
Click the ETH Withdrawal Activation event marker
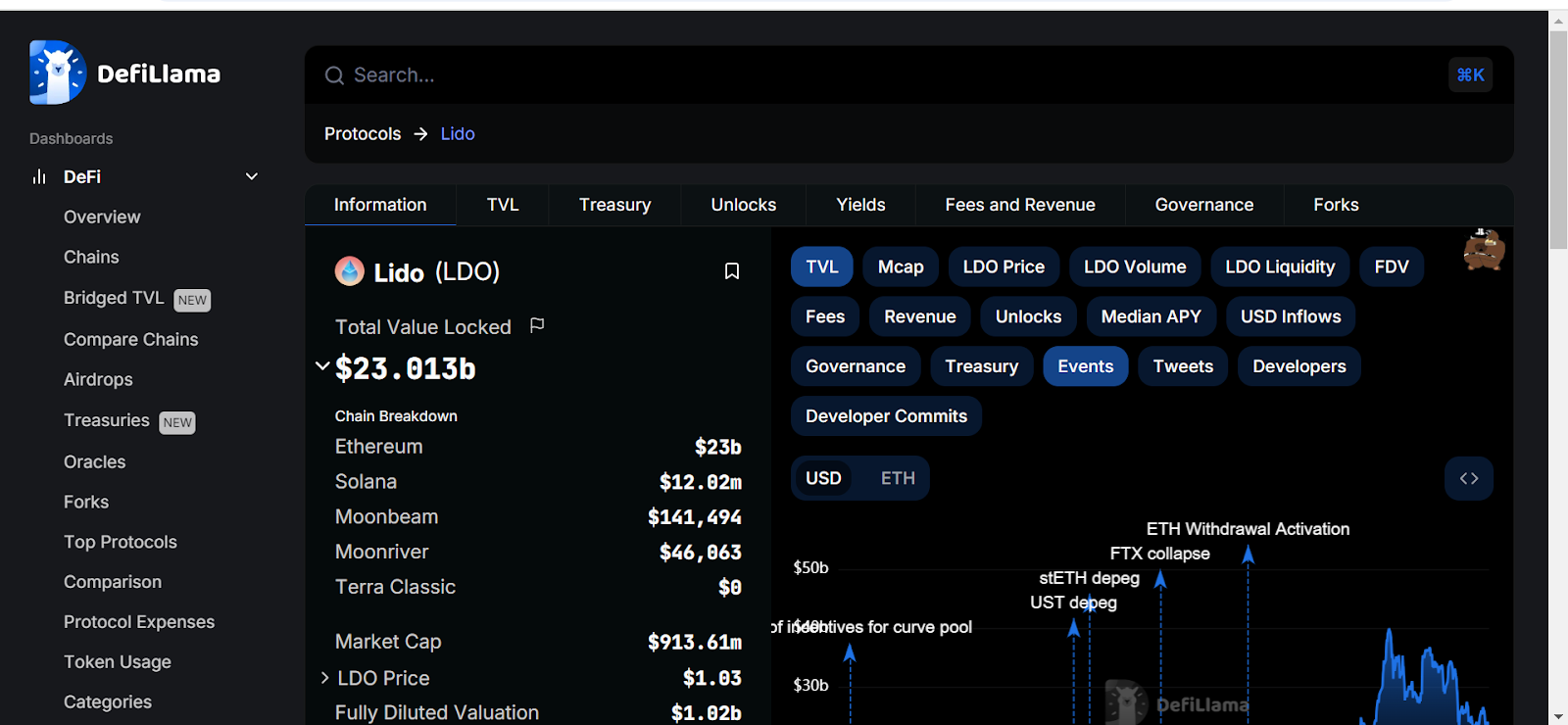(1248, 556)
